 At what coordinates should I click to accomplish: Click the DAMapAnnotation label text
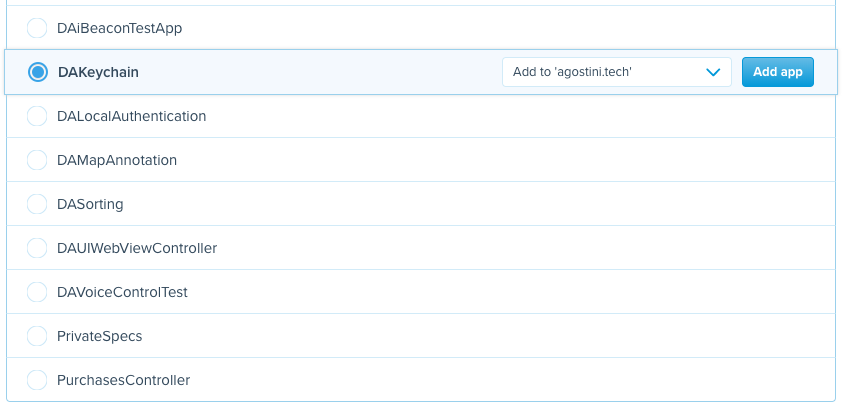pos(117,160)
